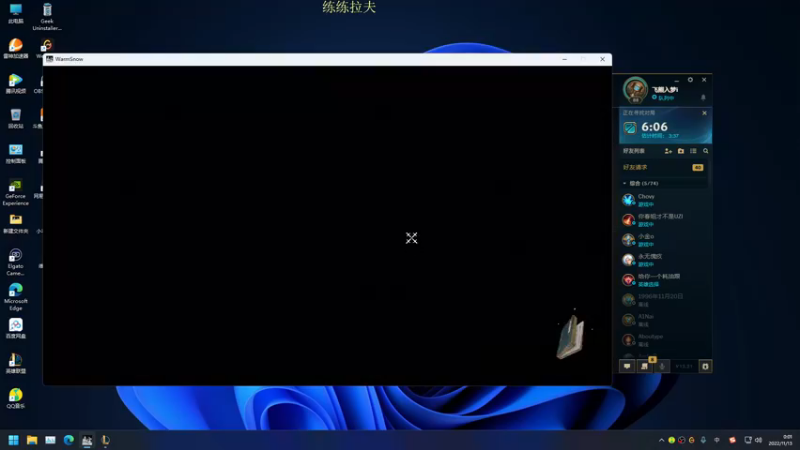800x450 pixels.
Task: Open 回收站 recycle bin desktop icon
Action: tap(15, 118)
